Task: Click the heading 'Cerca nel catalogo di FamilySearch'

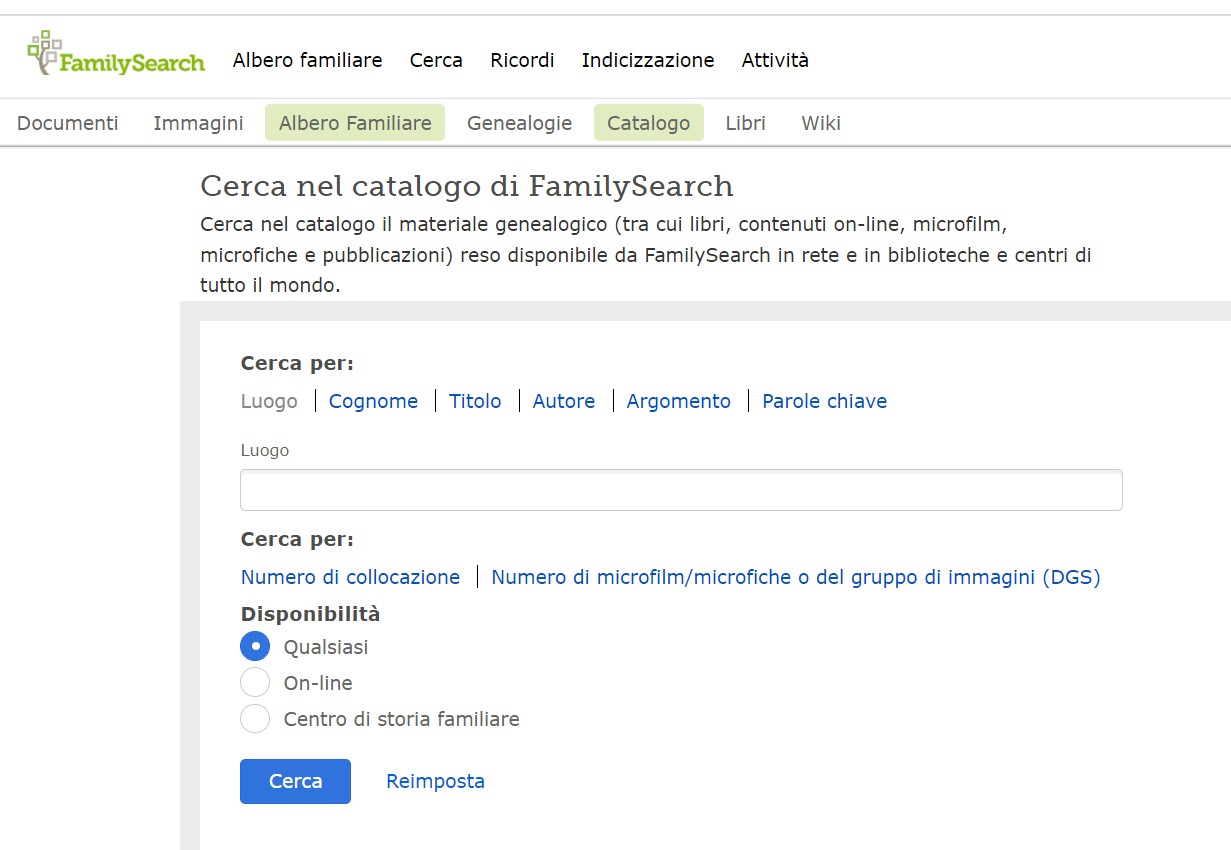Action: (x=467, y=186)
